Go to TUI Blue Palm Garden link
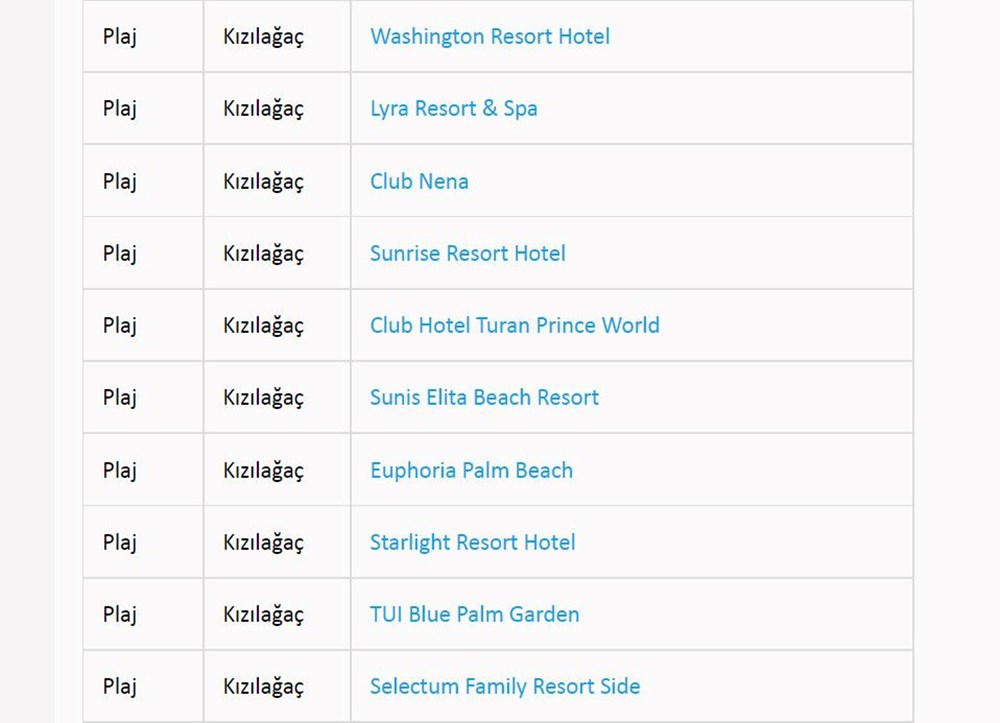Screen dimensions: 1000x723 point(474,615)
